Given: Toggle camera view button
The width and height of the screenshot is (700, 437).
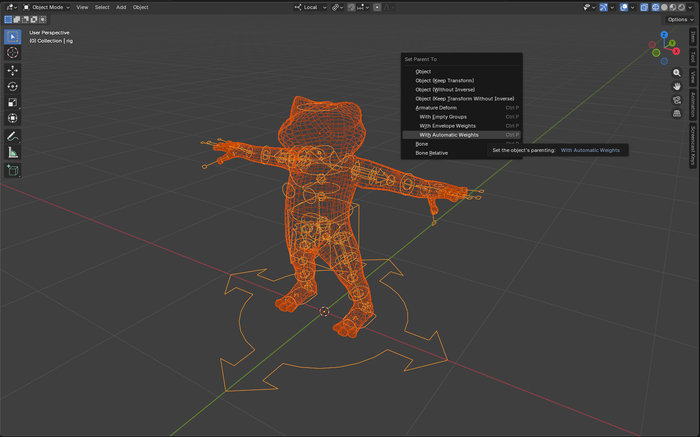Looking at the screenshot, I should pyautogui.click(x=677, y=100).
